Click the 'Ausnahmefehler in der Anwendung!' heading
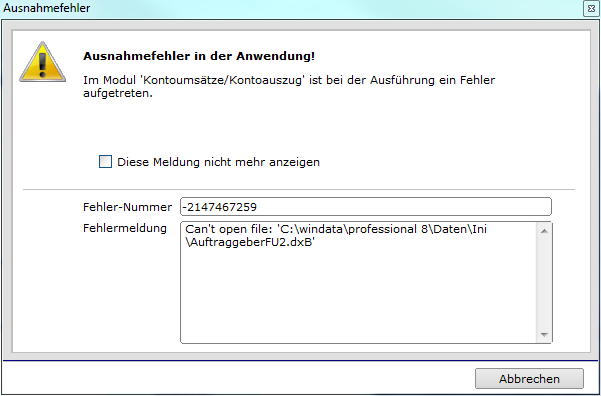601x396 pixels. coord(199,56)
